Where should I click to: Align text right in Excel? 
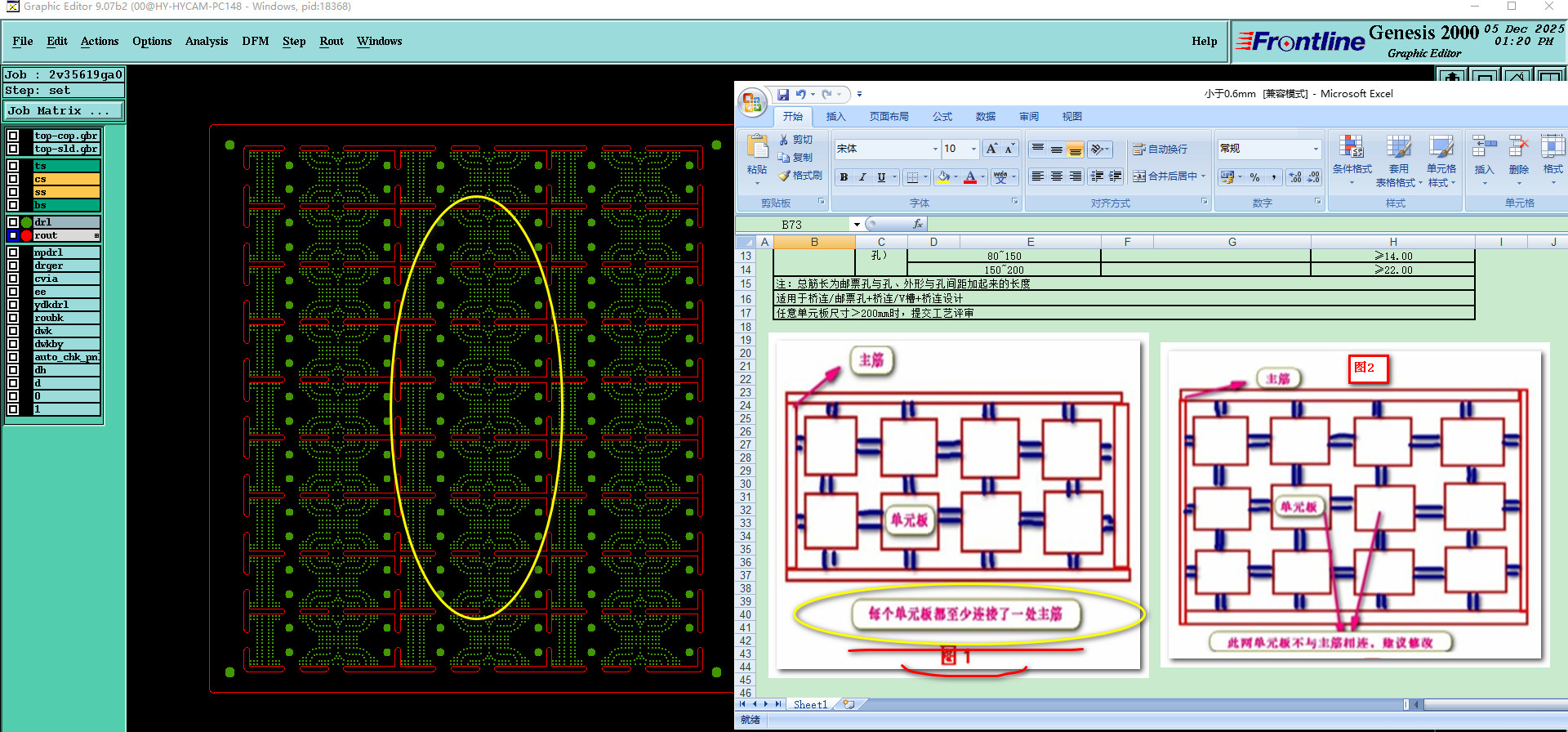click(x=1076, y=176)
